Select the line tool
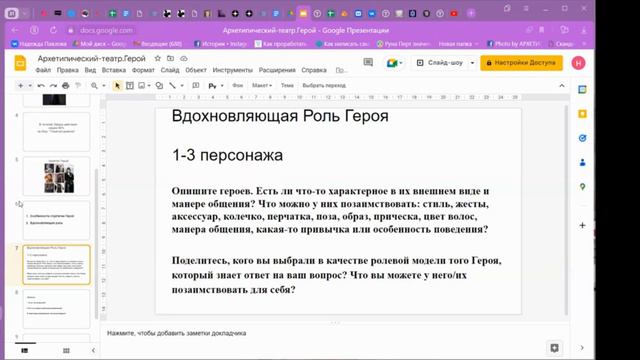The height and width of the screenshot is (360, 640). click(173, 86)
